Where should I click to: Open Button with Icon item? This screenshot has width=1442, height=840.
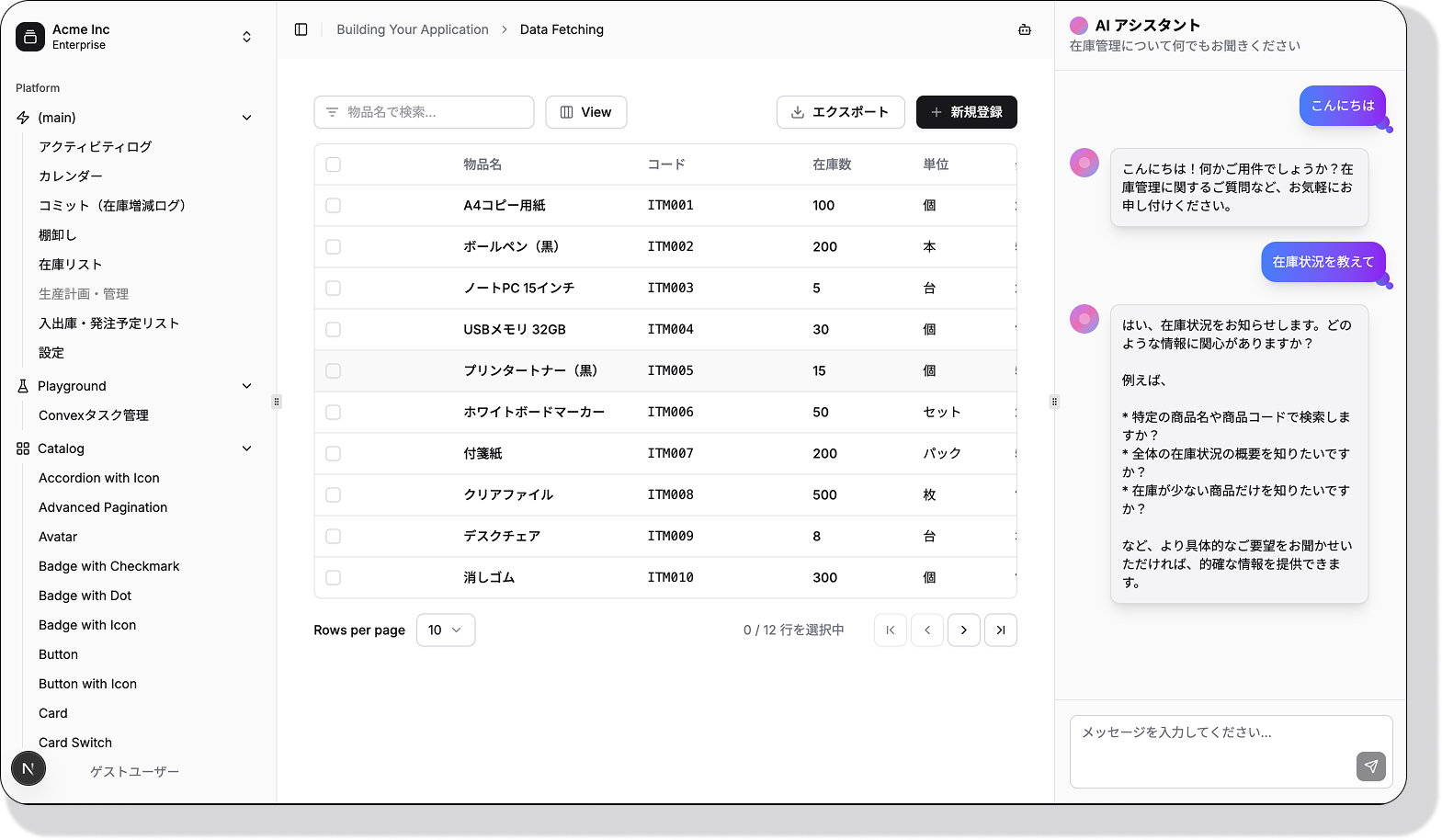(x=87, y=684)
